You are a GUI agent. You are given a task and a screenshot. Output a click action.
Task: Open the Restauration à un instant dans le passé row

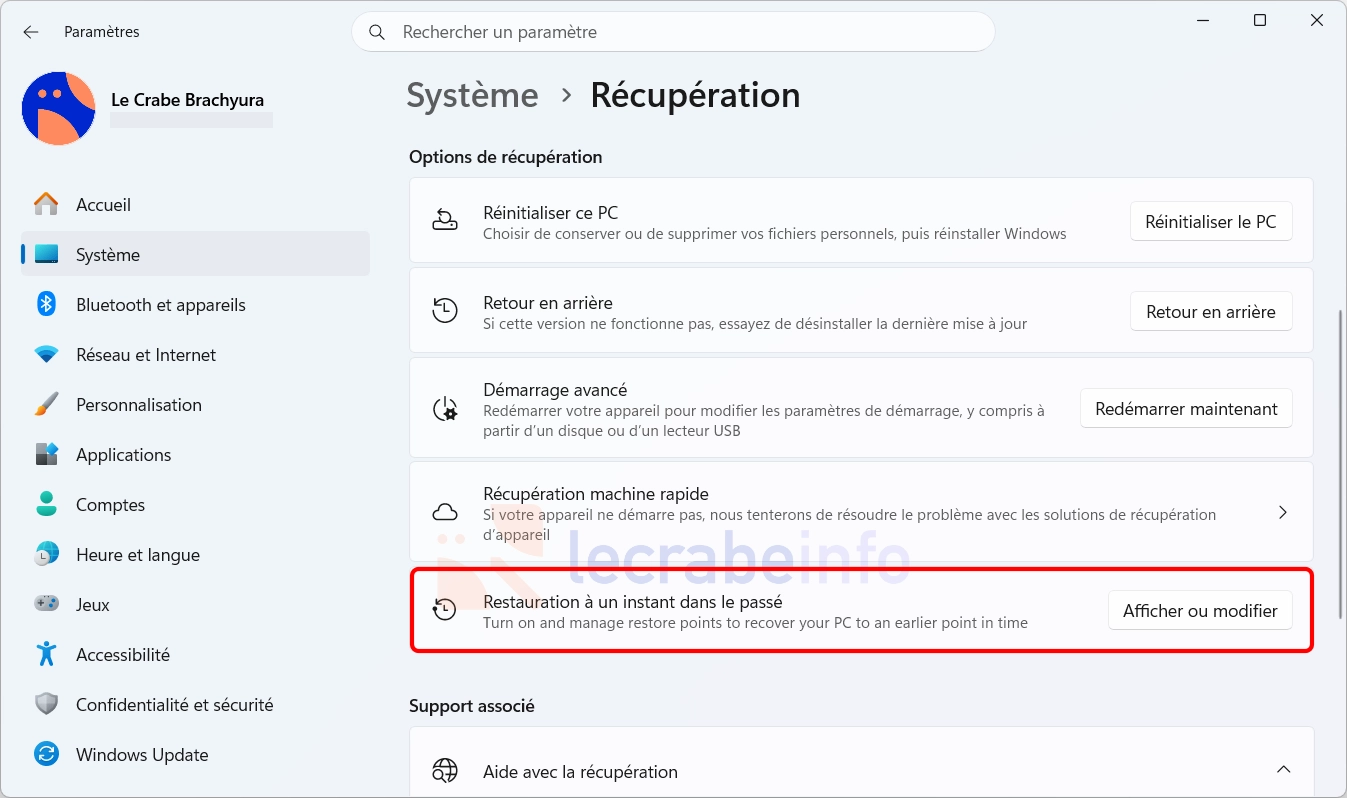(861, 610)
